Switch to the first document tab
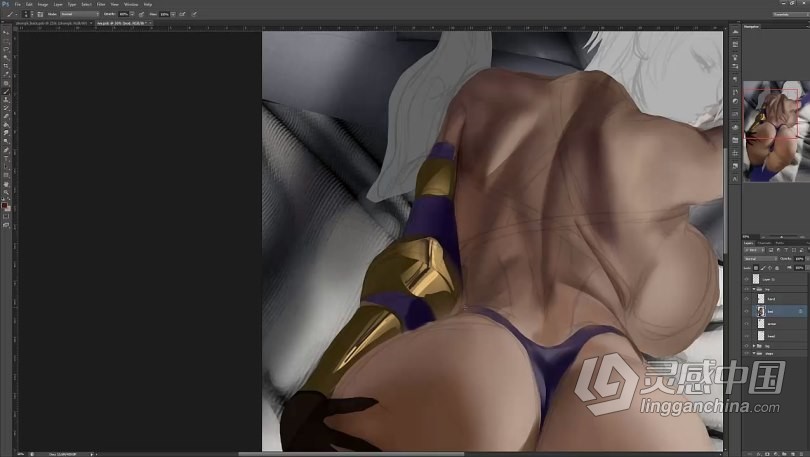 click(x=51, y=23)
